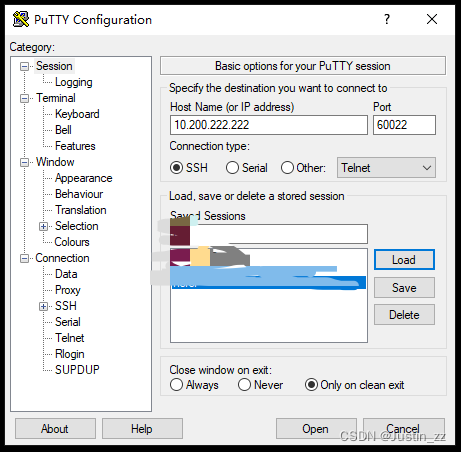Open the SUPDUP category
The height and width of the screenshot is (452, 461).
(77, 370)
